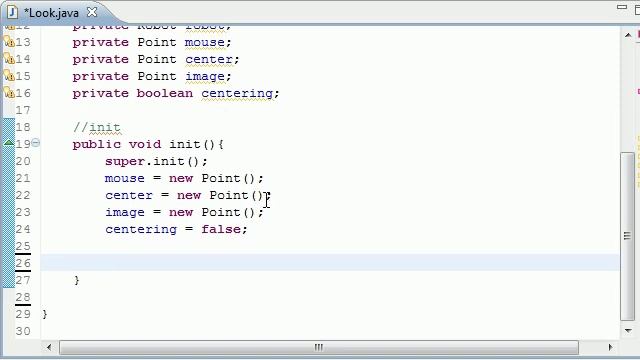The height and width of the screenshot is (360, 640).
Task: Click line number 30 in gutter
Action: [23, 331]
